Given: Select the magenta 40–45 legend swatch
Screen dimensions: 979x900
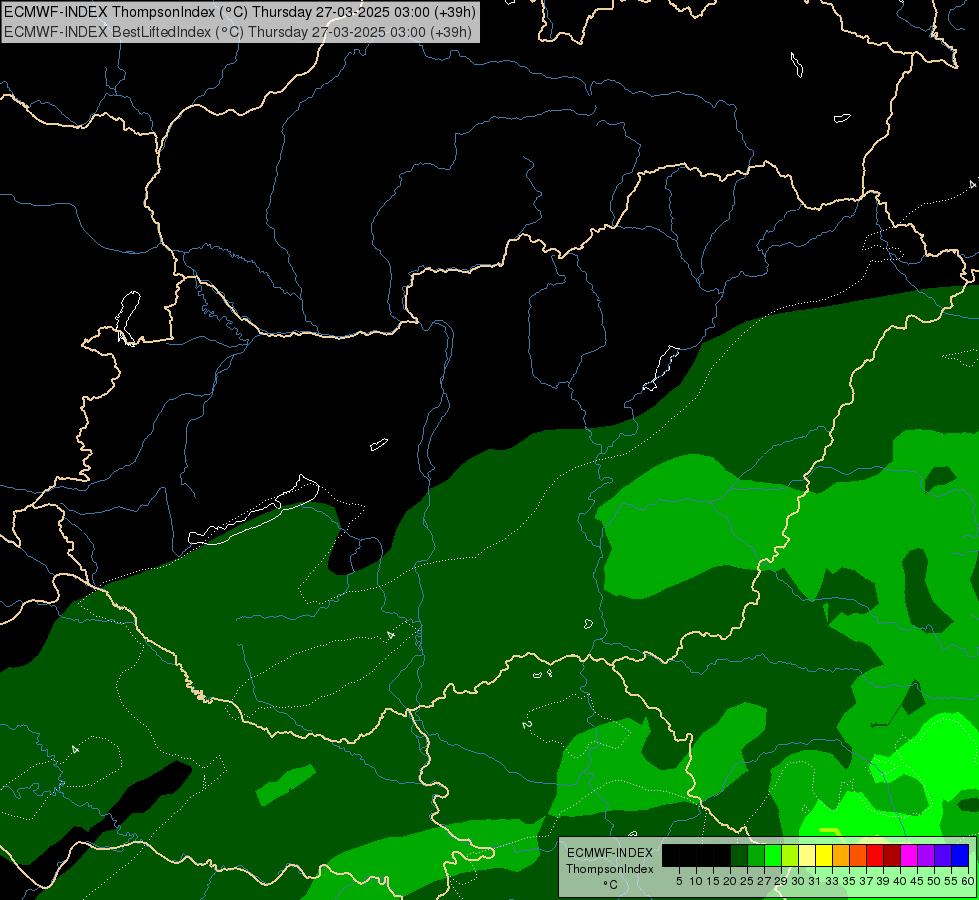Looking at the screenshot, I should pyautogui.click(x=909, y=855).
